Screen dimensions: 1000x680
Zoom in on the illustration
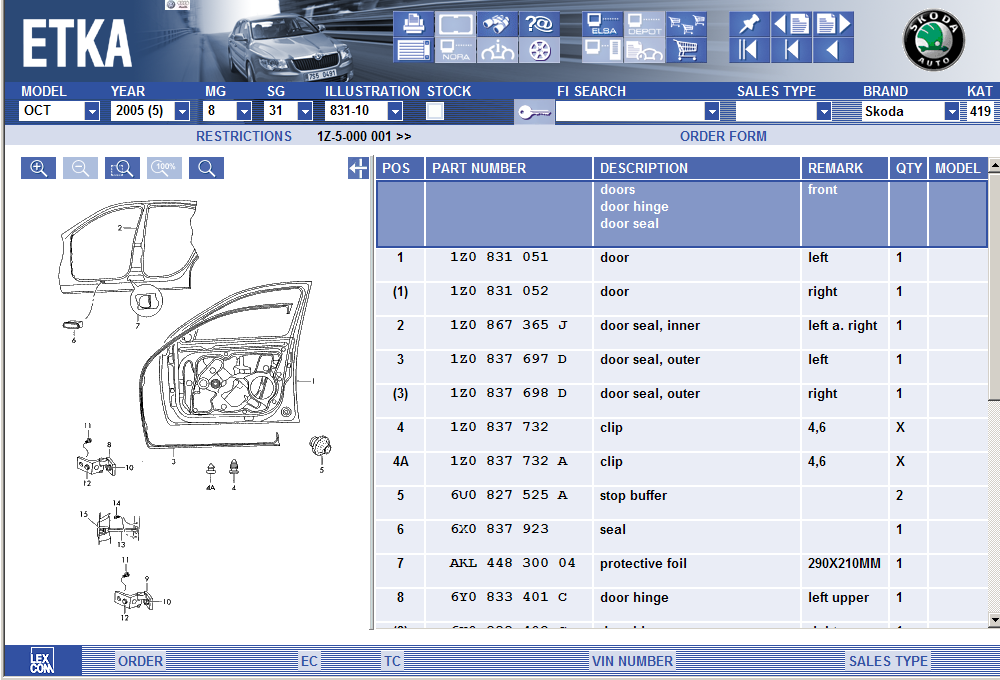pos(38,168)
